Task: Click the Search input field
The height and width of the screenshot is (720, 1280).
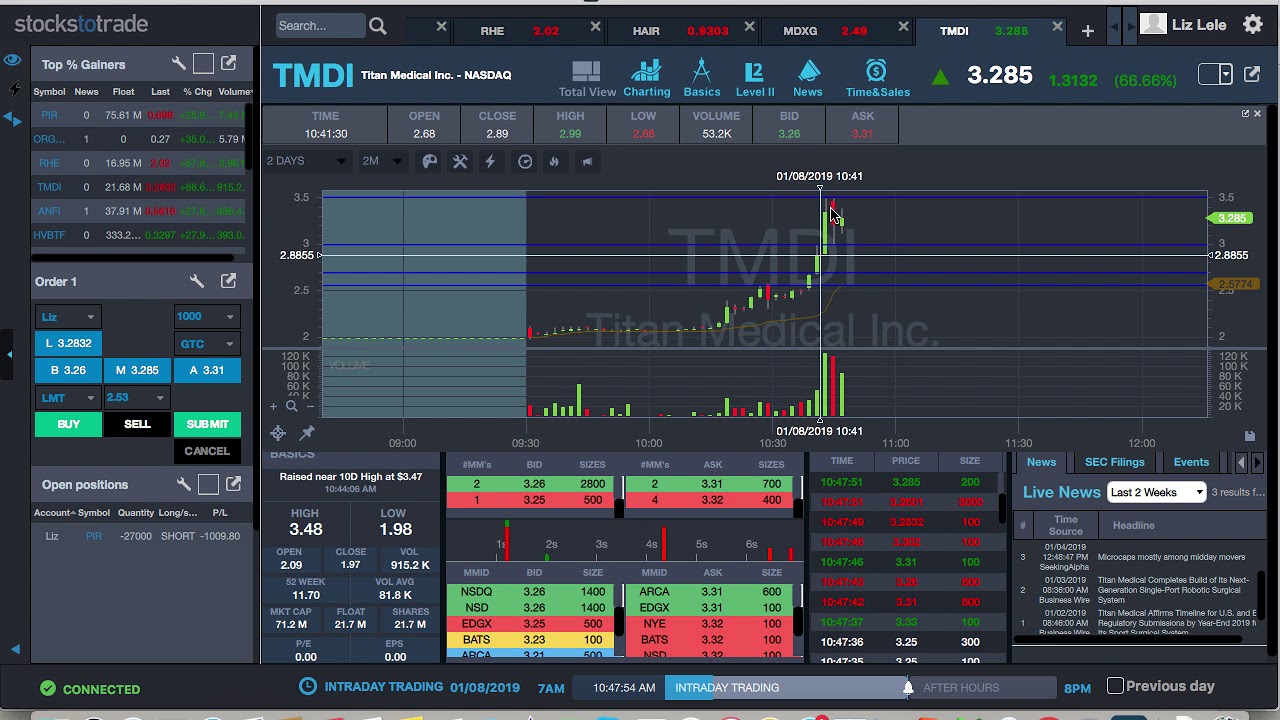Action: pos(320,26)
